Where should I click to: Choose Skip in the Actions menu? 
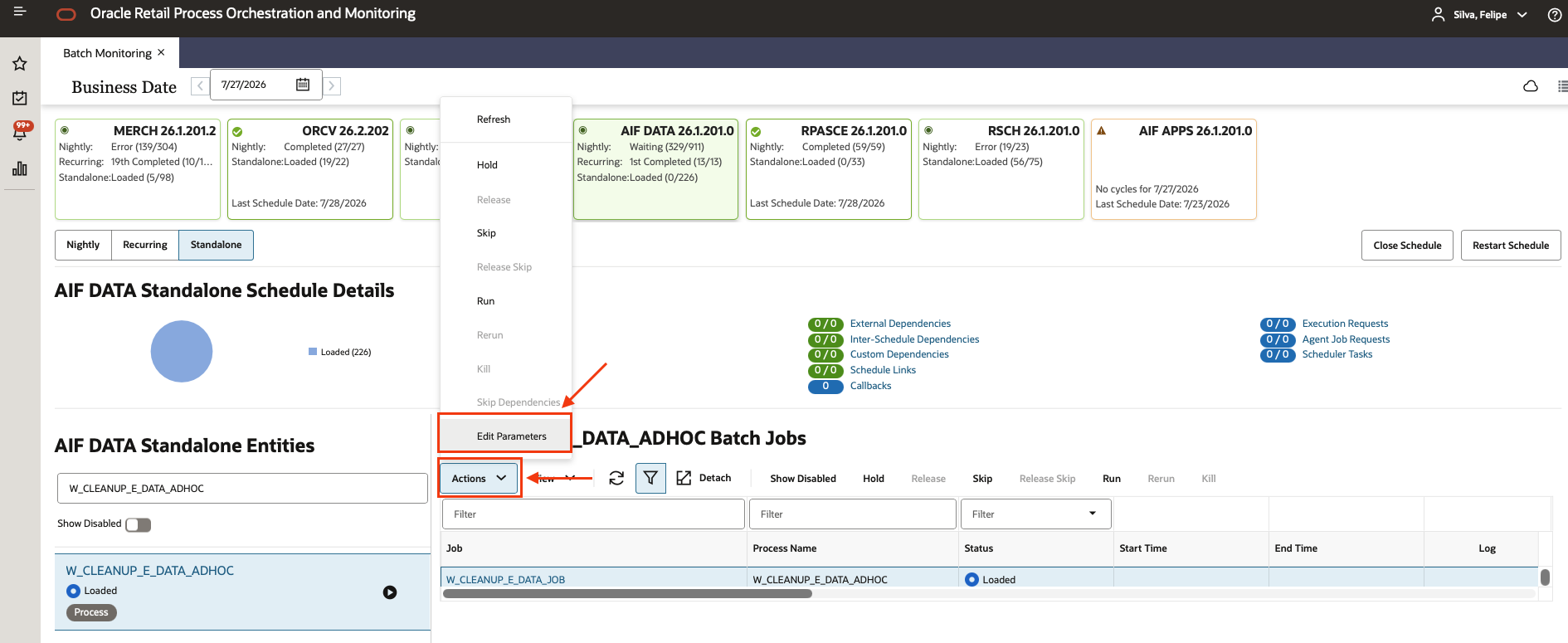[486, 233]
